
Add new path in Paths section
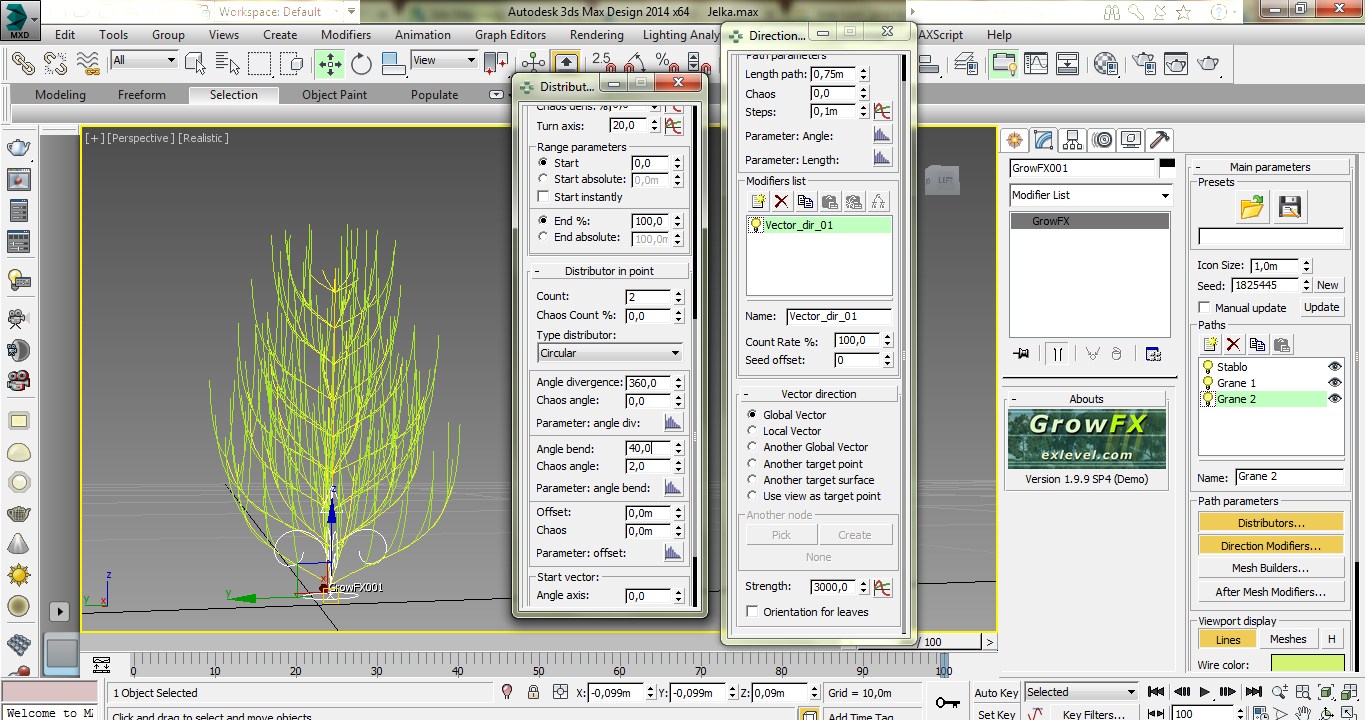[x=1210, y=344]
